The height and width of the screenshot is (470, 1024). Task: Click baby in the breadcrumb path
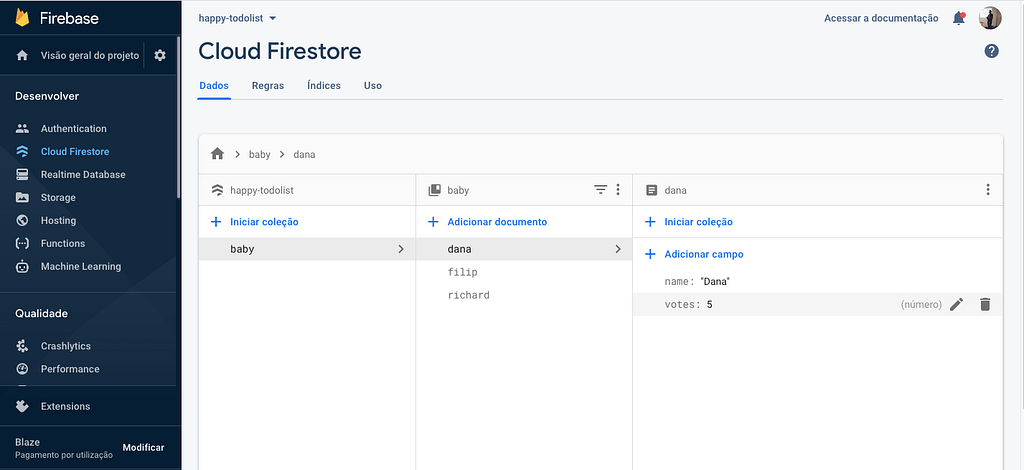pyautogui.click(x=259, y=155)
